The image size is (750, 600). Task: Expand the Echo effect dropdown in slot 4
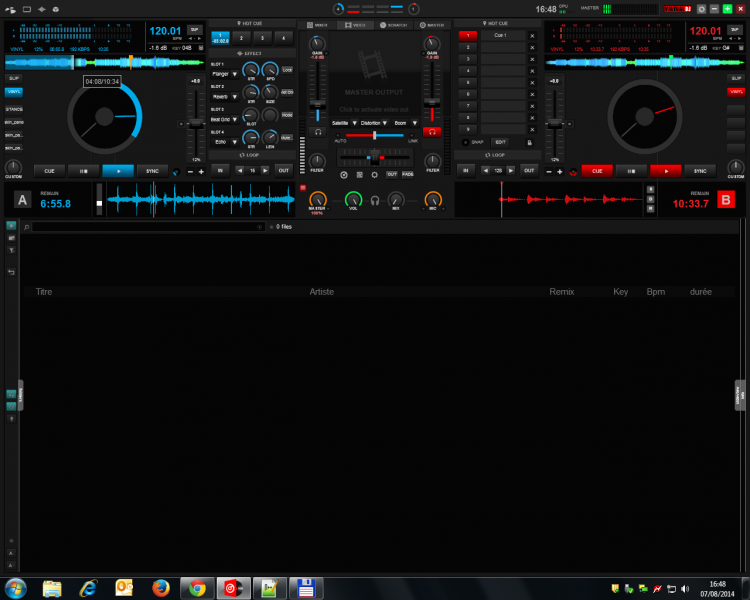coord(222,142)
